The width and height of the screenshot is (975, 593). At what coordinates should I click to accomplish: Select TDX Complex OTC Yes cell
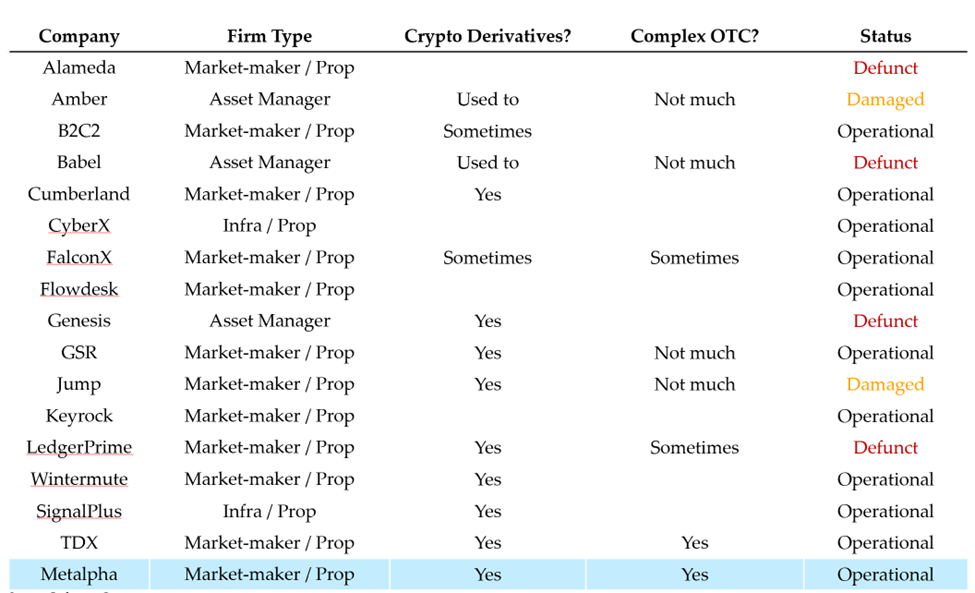coord(695,543)
